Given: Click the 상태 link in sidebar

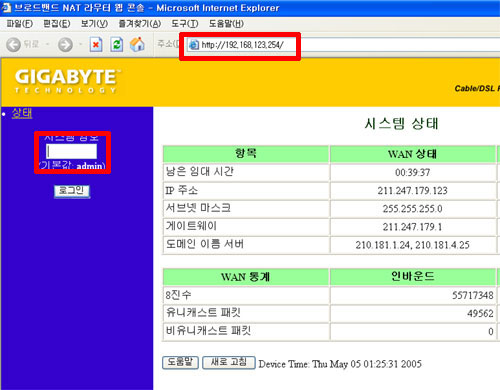Looking at the screenshot, I should click(22, 113).
